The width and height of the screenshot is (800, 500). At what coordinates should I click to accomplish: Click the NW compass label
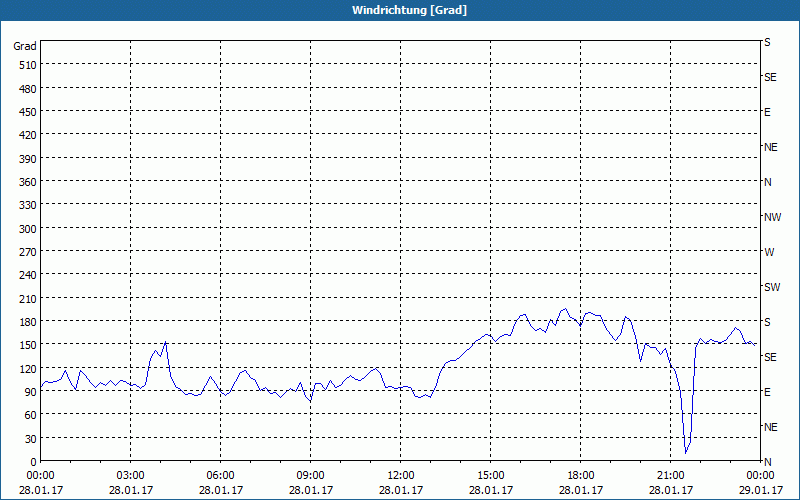[772, 217]
